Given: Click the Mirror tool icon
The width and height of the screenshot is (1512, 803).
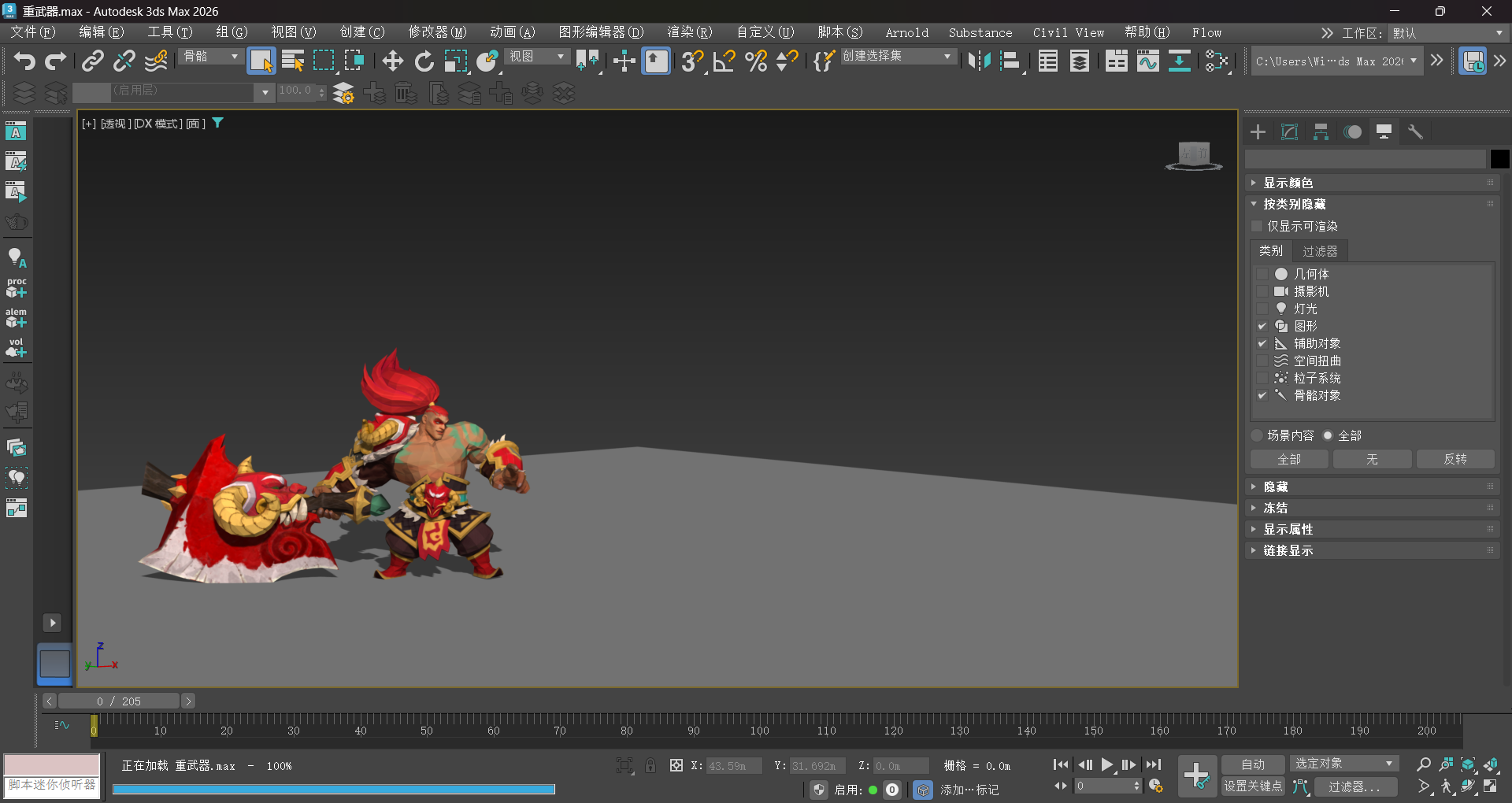Looking at the screenshot, I should (x=979, y=61).
